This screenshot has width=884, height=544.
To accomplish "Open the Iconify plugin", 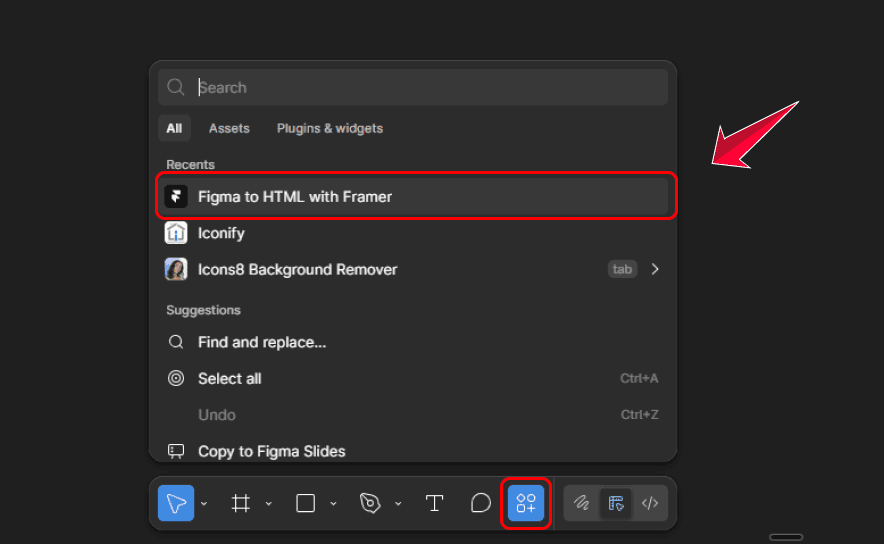I will click(x=413, y=233).
